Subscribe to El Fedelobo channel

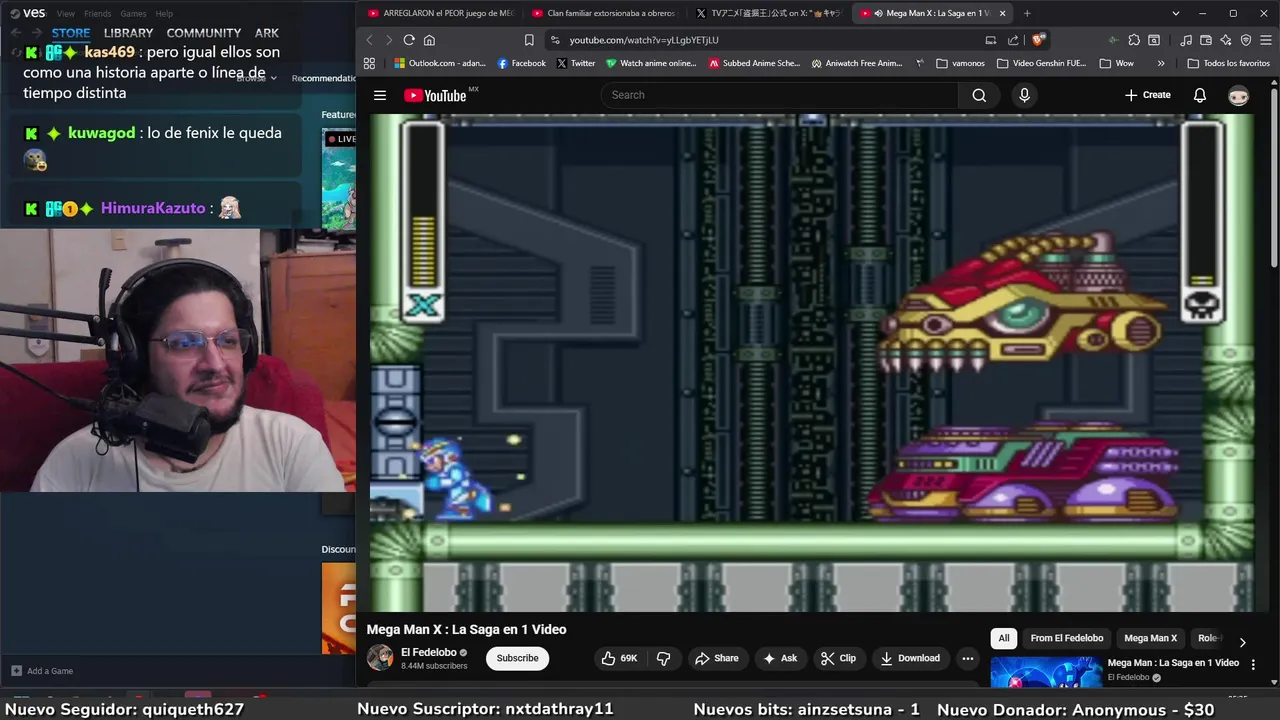pos(517,658)
